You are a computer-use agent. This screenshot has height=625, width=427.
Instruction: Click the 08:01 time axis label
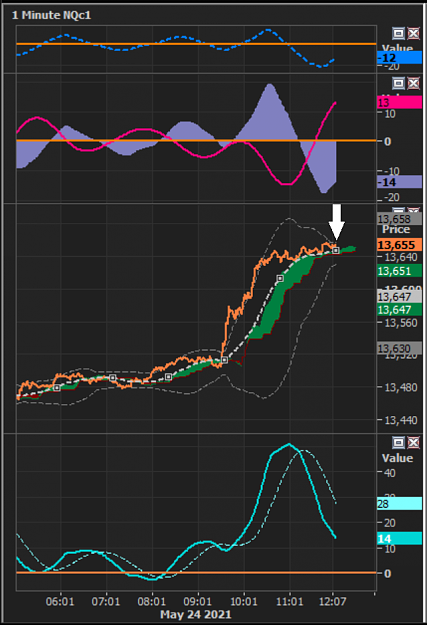point(152,601)
